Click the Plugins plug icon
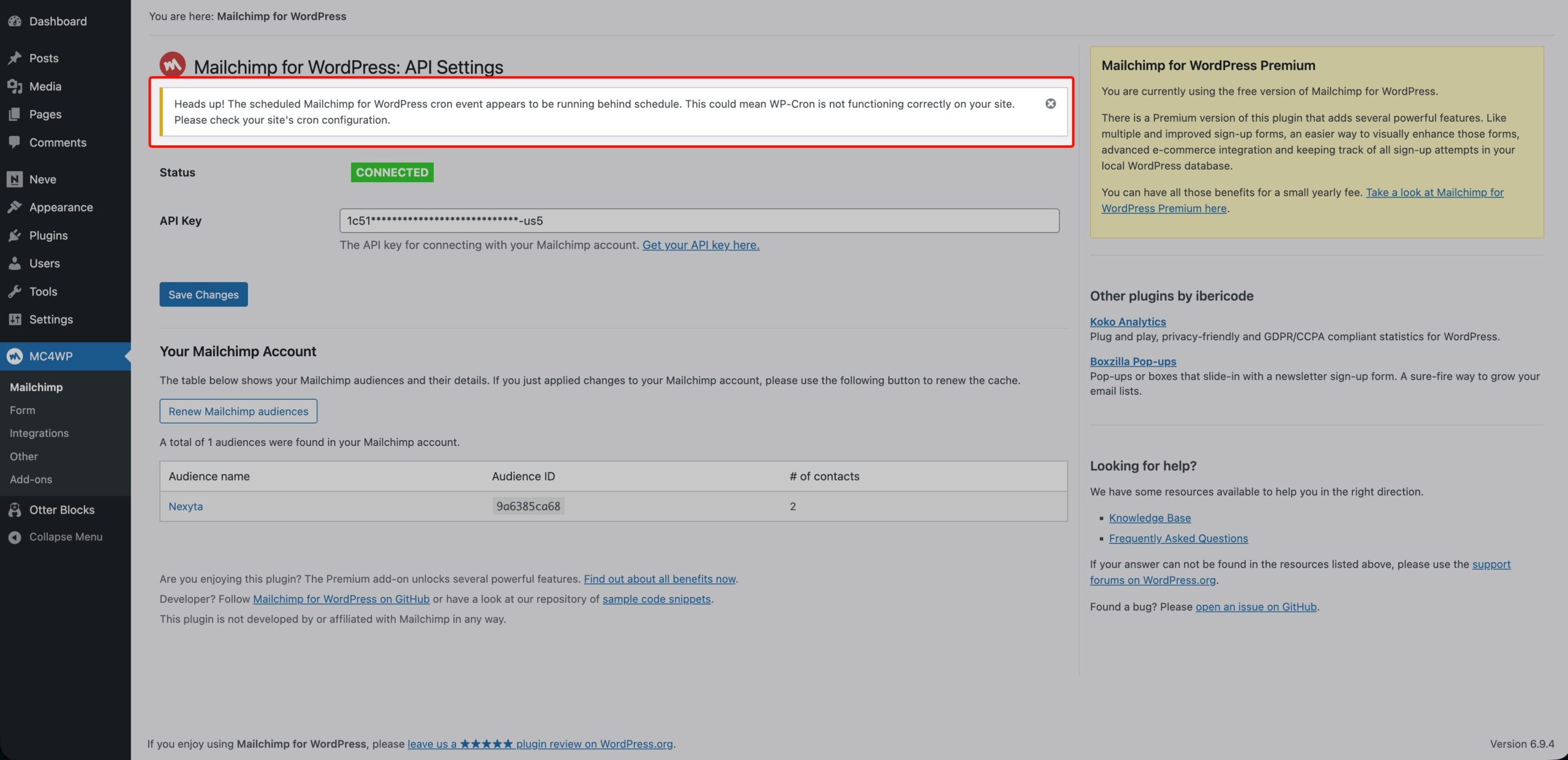Screen dimensions: 1568x760 pos(15,235)
